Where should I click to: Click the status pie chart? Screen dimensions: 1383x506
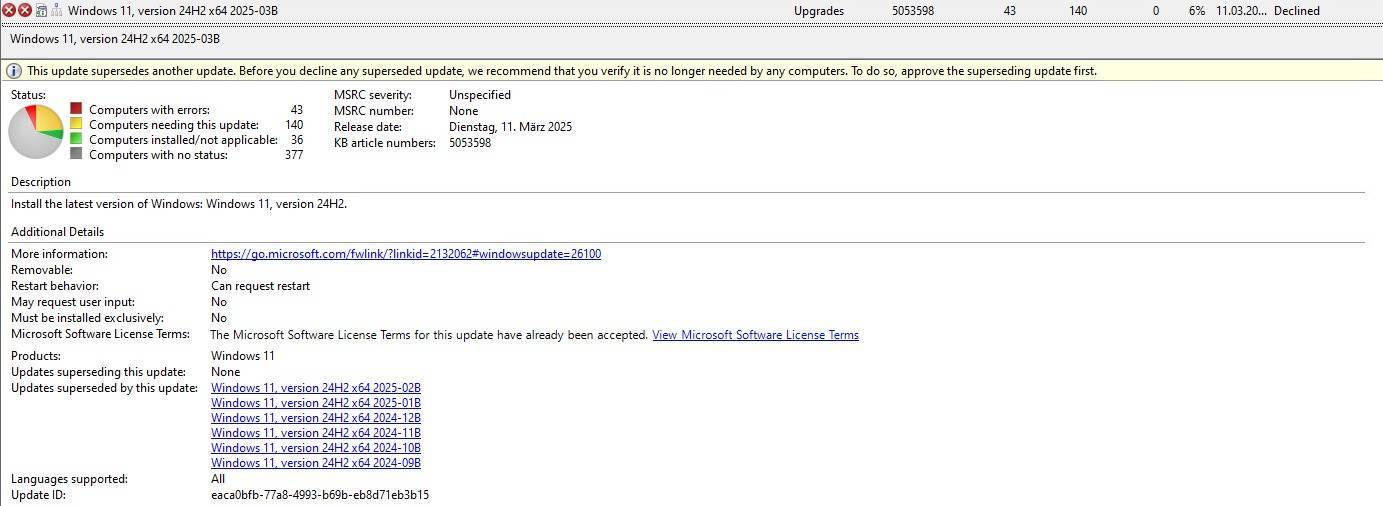click(x=36, y=131)
